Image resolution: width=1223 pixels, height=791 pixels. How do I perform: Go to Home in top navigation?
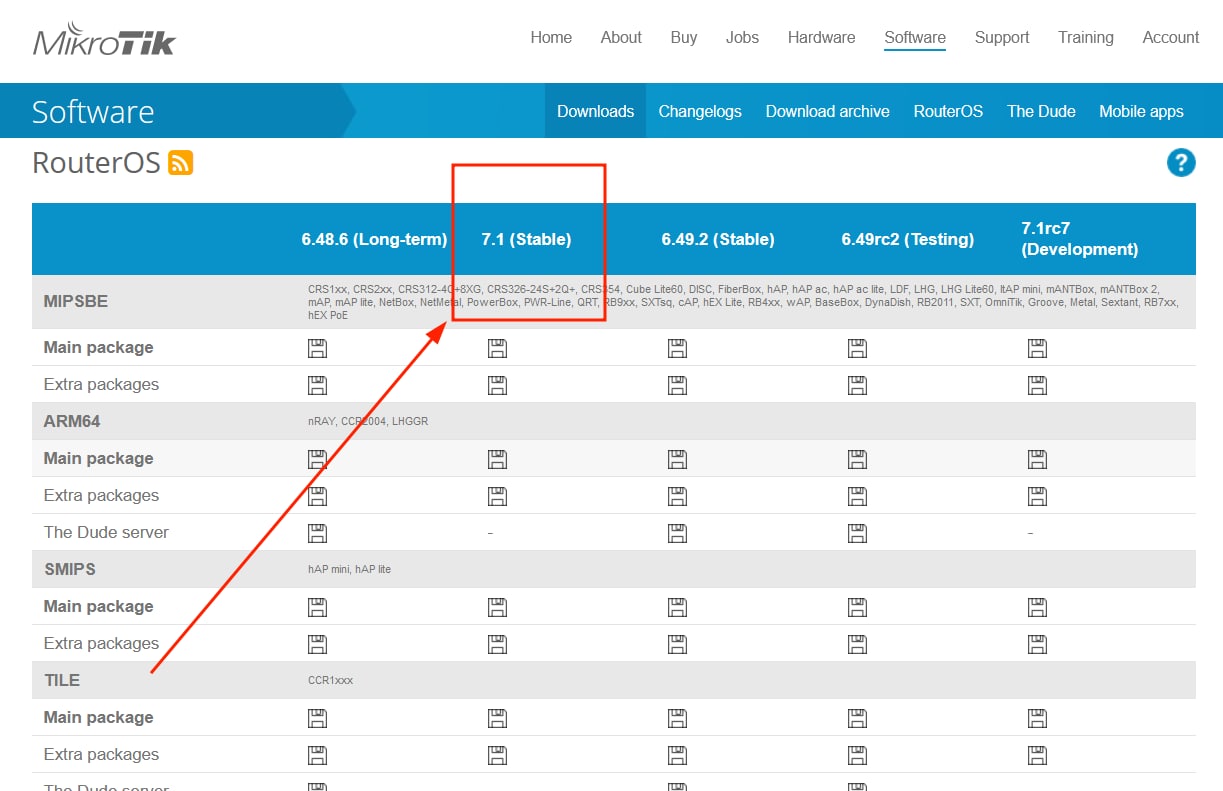click(x=551, y=37)
